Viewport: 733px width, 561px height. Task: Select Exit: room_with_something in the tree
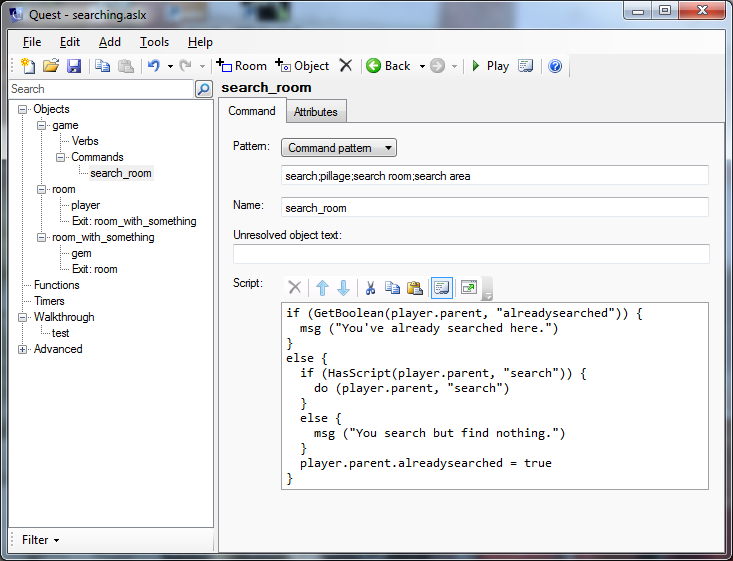click(134, 221)
